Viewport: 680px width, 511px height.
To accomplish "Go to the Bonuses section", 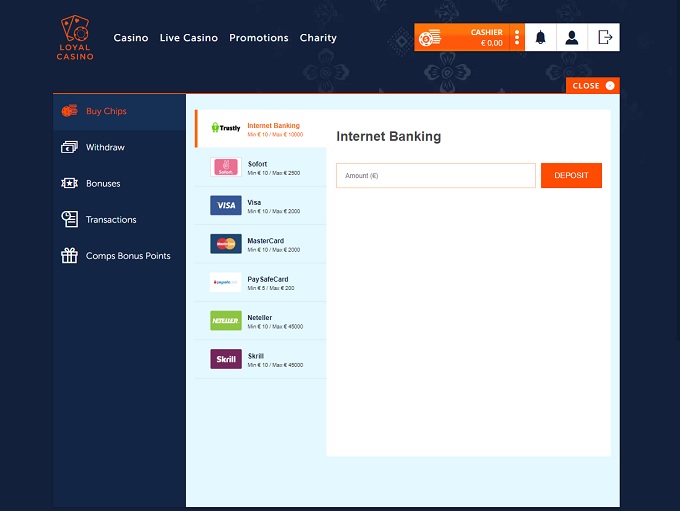I will pyautogui.click(x=103, y=184).
